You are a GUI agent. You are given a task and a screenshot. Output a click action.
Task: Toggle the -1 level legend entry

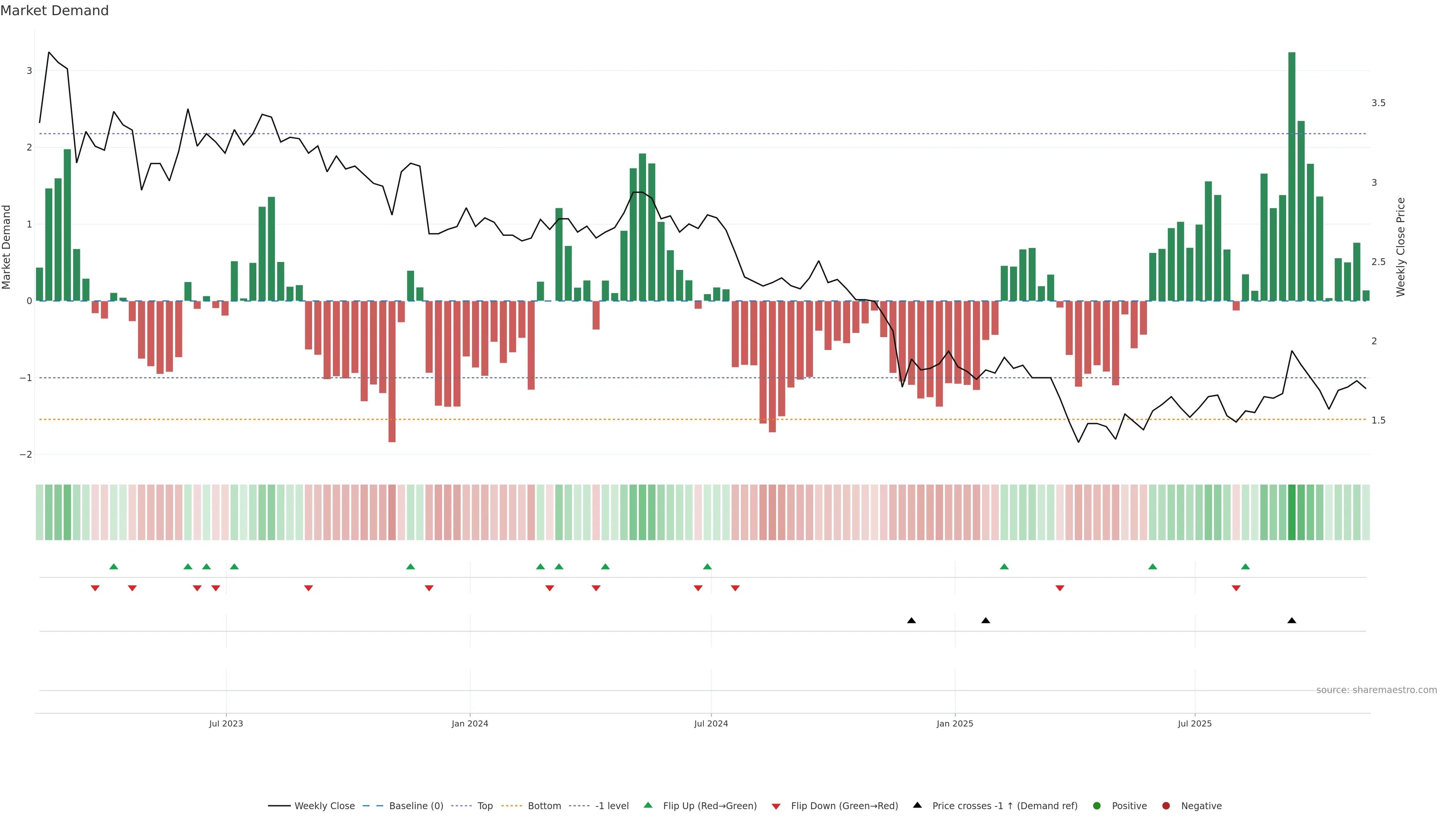[612, 806]
